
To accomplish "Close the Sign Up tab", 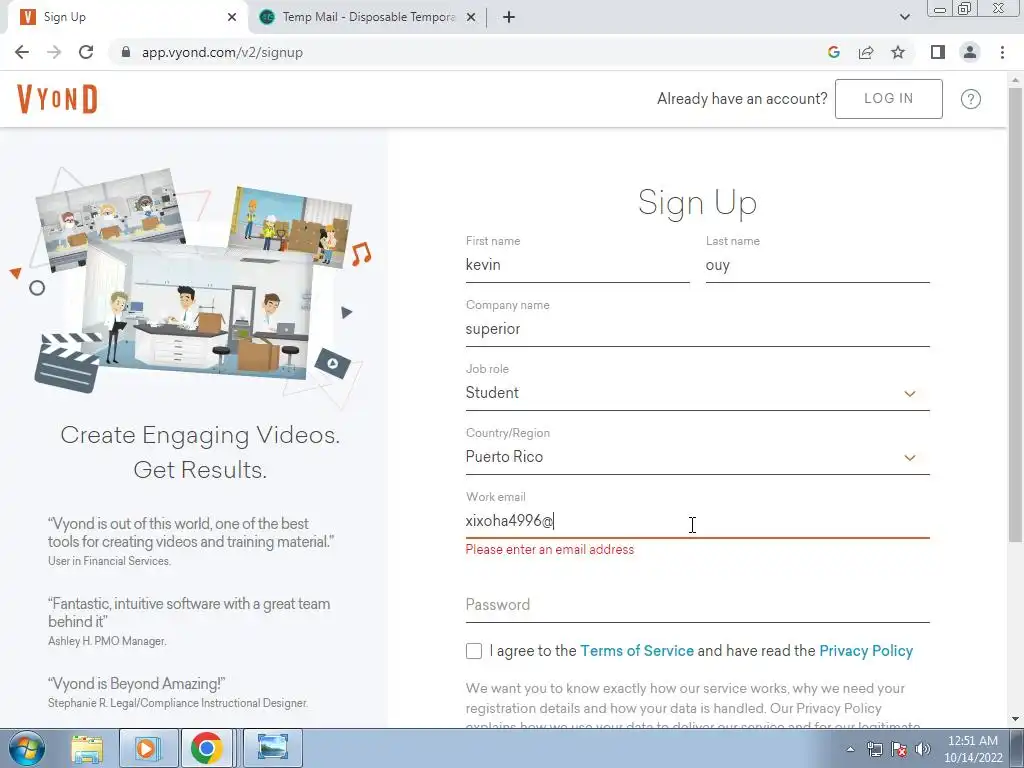I will (232, 17).
